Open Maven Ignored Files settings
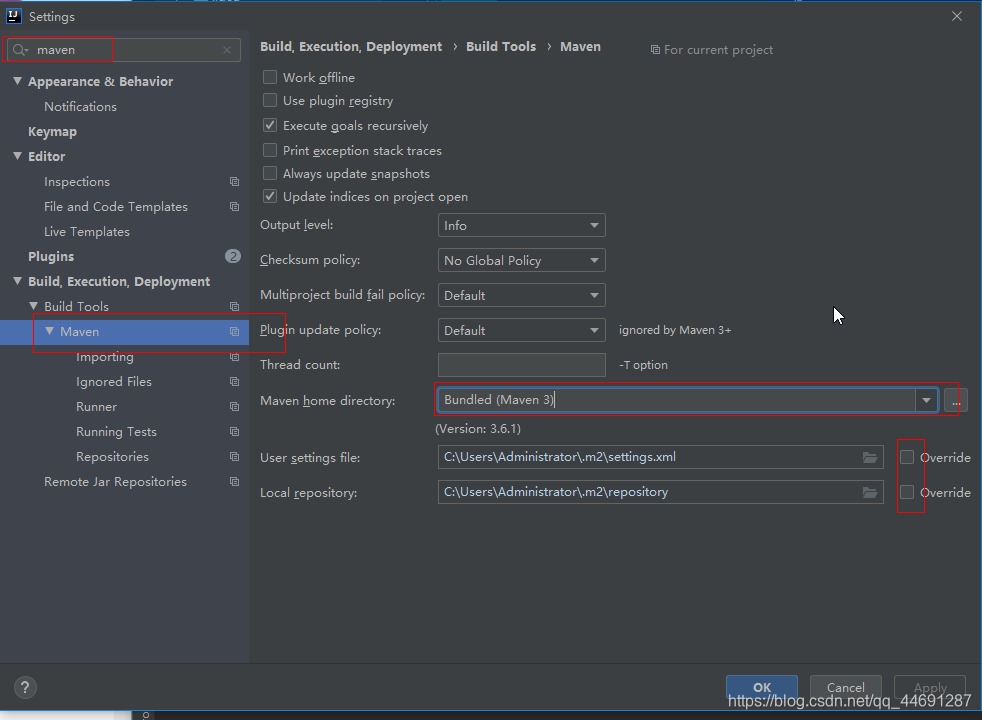The image size is (982, 720). pos(114,382)
